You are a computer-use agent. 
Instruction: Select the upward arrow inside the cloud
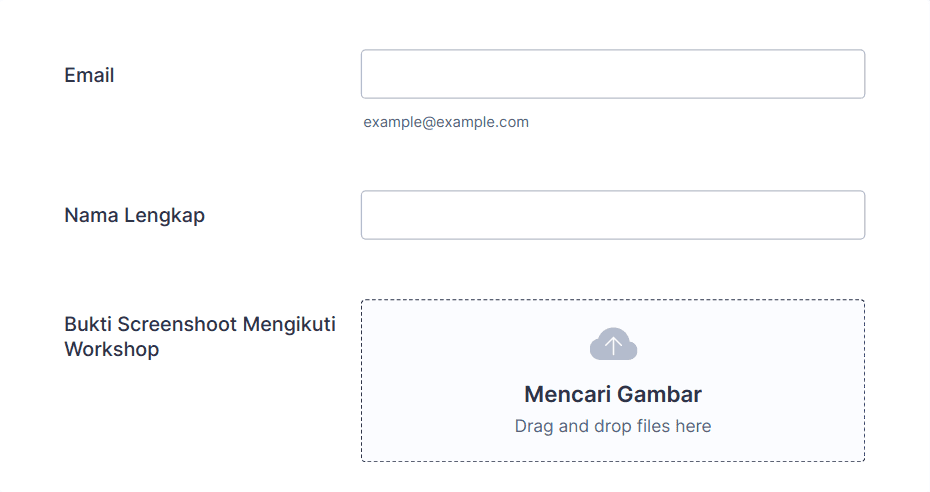pos(613,345)
